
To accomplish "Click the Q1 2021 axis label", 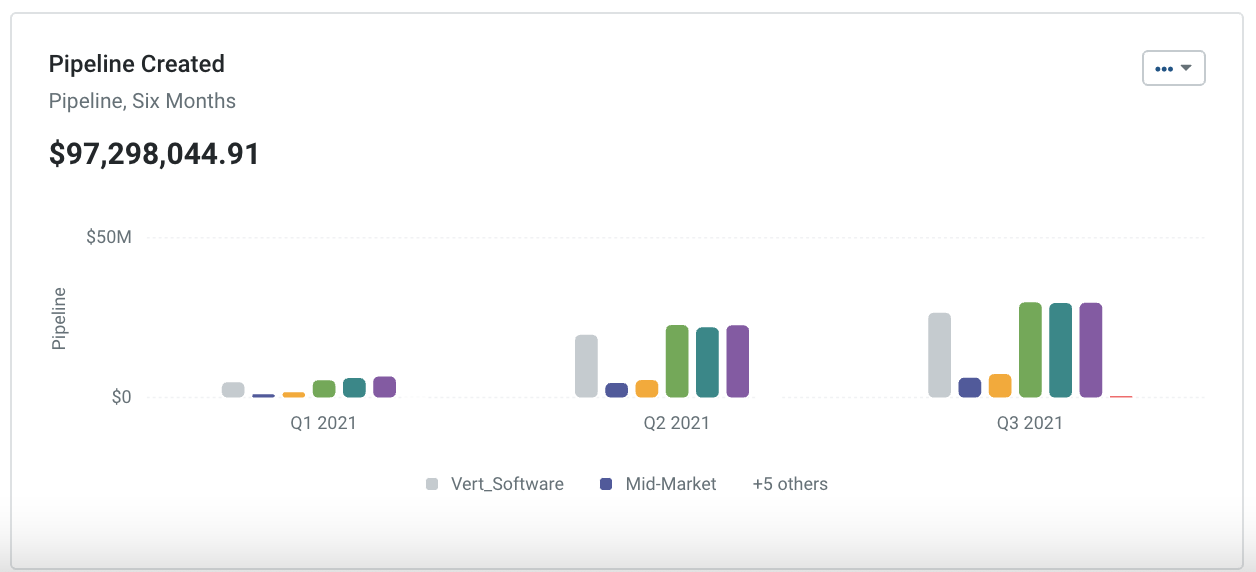I will [323, 423].
